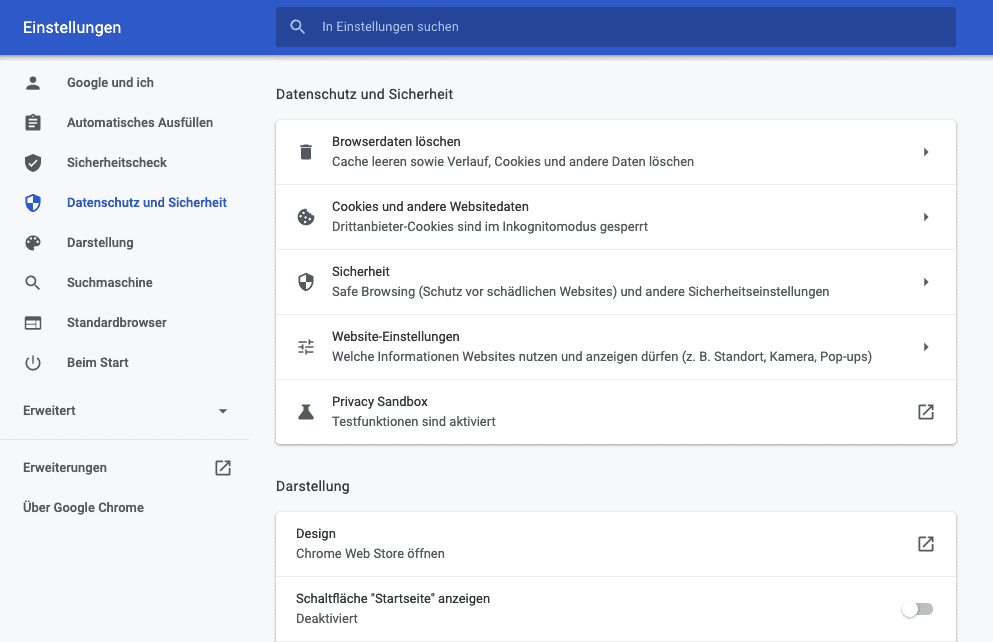Screen dimensions: 993x642
Task: Click the trash icon beside Browserdaten löschen
Action: point(306,152)
